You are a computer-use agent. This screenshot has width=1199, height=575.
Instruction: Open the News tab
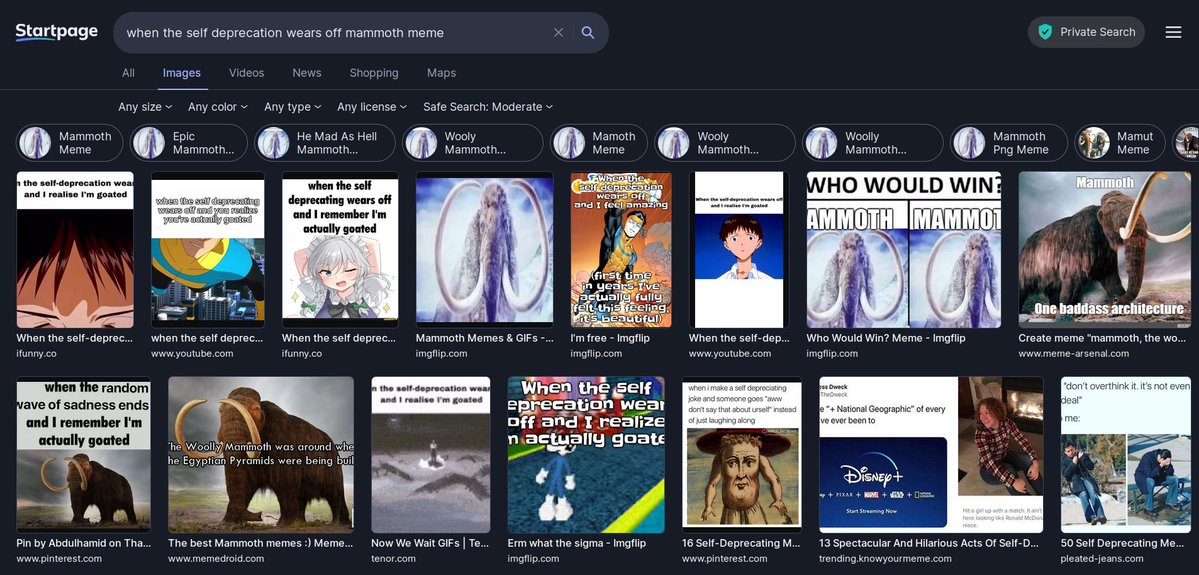click(307, 73)
